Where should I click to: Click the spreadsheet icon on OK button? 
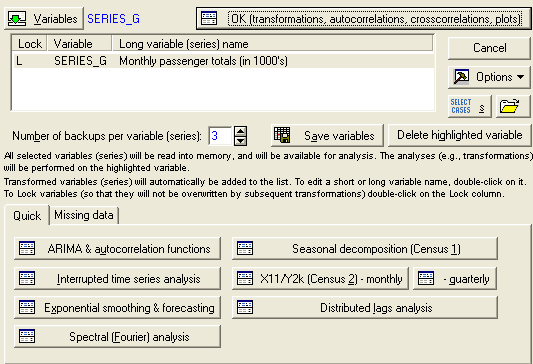point(209,18)
